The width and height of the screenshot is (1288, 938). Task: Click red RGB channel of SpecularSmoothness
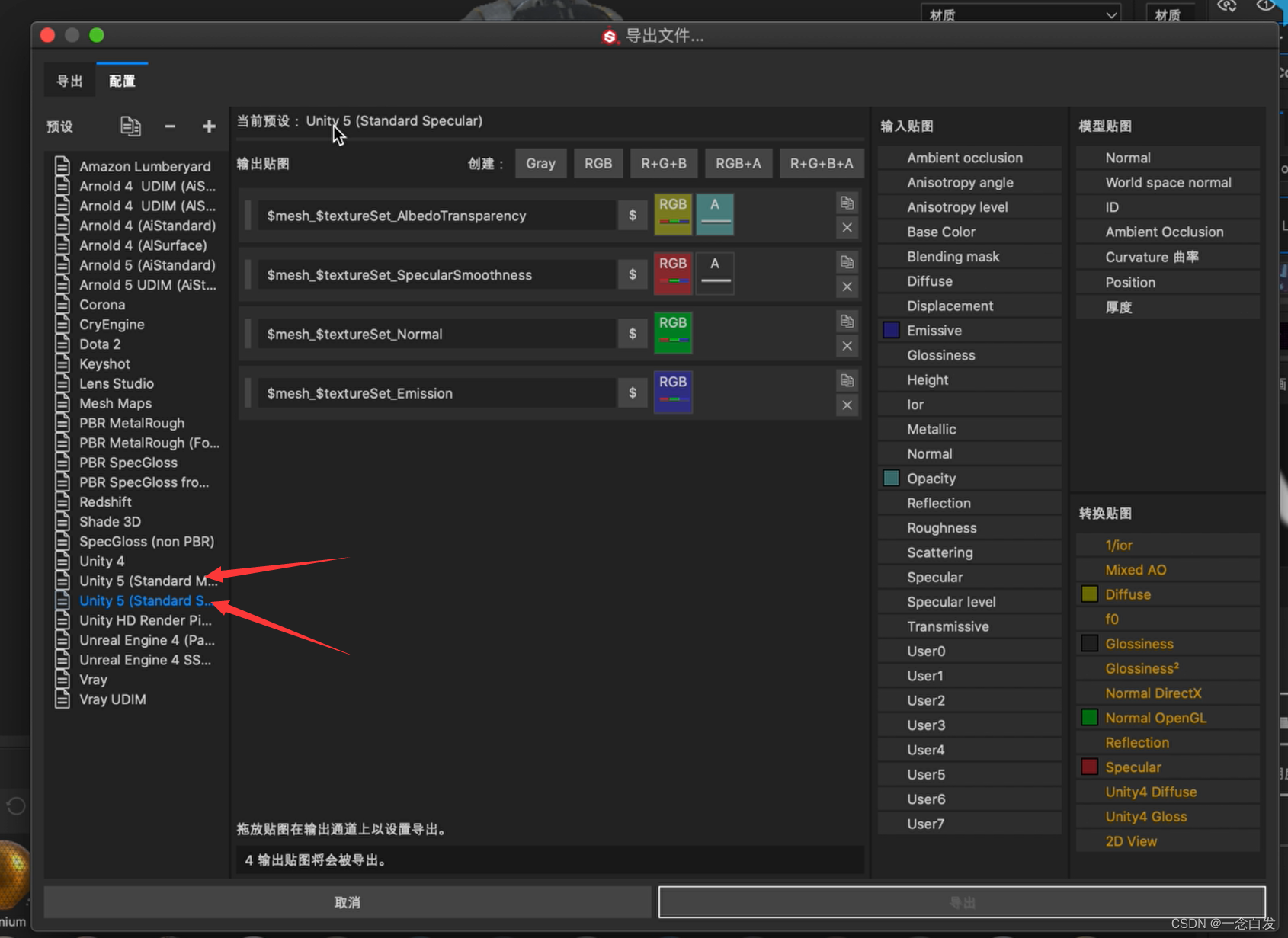point(673,274)
